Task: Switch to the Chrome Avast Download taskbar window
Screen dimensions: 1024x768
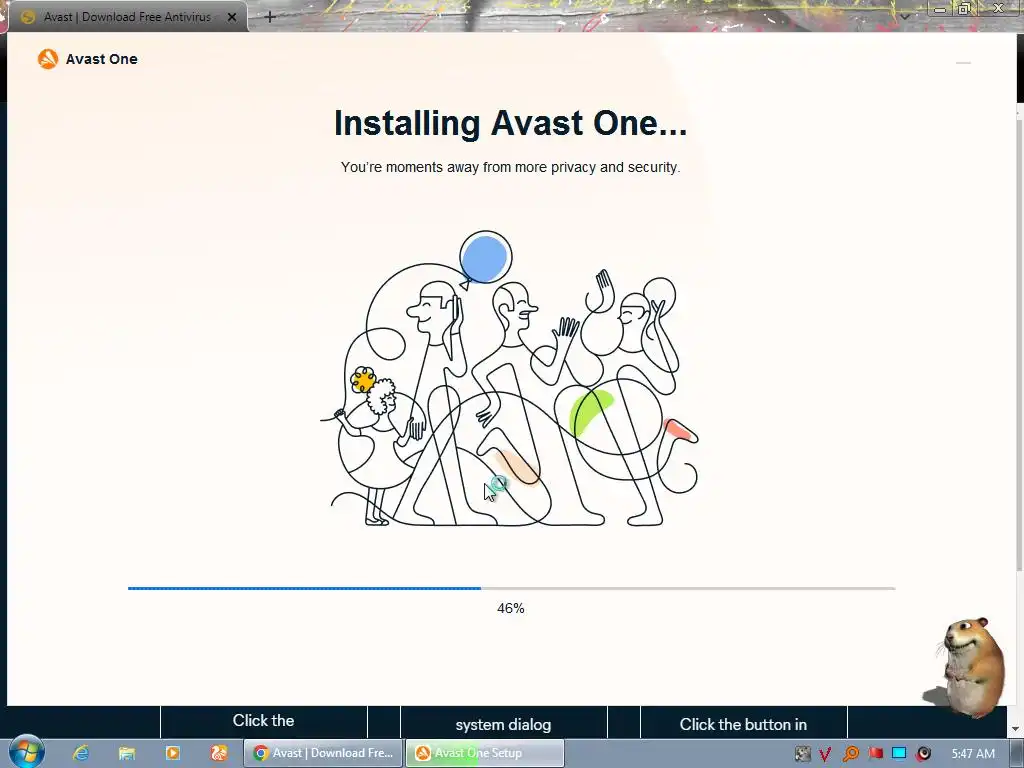Action: pyautogui.click(x=323, y=753)
